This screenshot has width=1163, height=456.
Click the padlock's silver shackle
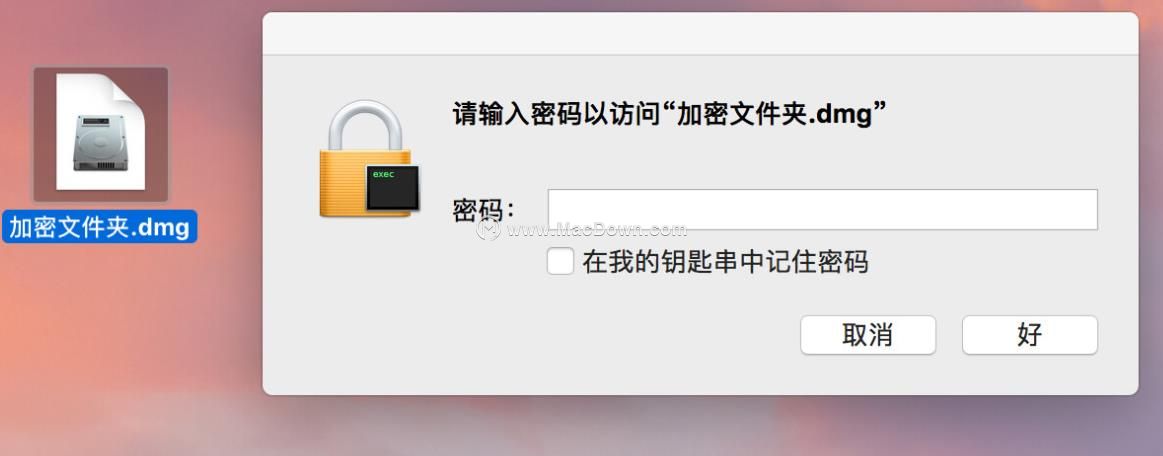click(365, 125)
